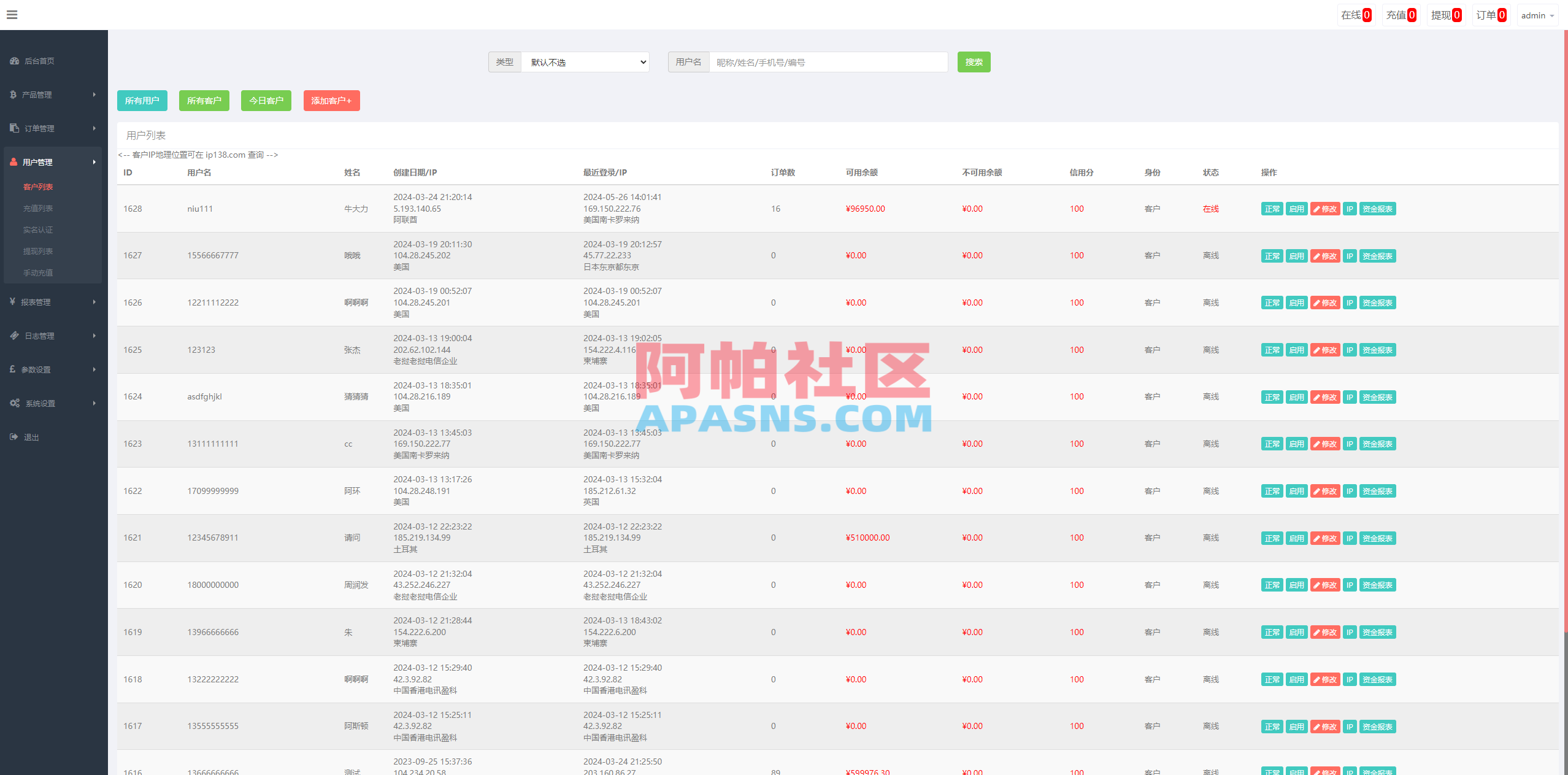
Task: Click 正常 status toggle for user 1626
Action: click(1272, 303)
